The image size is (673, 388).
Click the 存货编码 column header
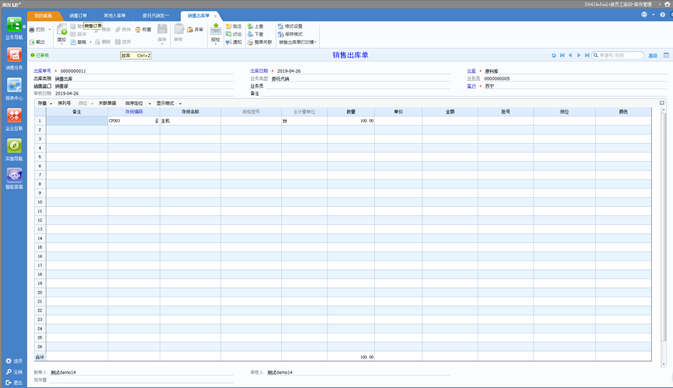click(x=134, y=112)
